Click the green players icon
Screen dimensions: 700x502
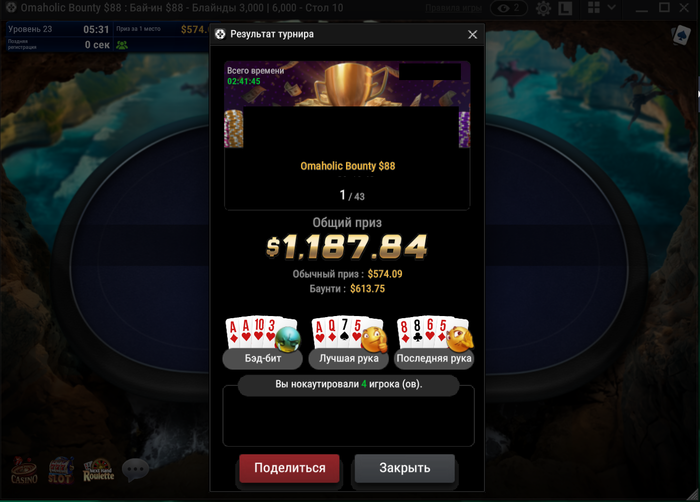pyautogui.click(x=122, y=45)
